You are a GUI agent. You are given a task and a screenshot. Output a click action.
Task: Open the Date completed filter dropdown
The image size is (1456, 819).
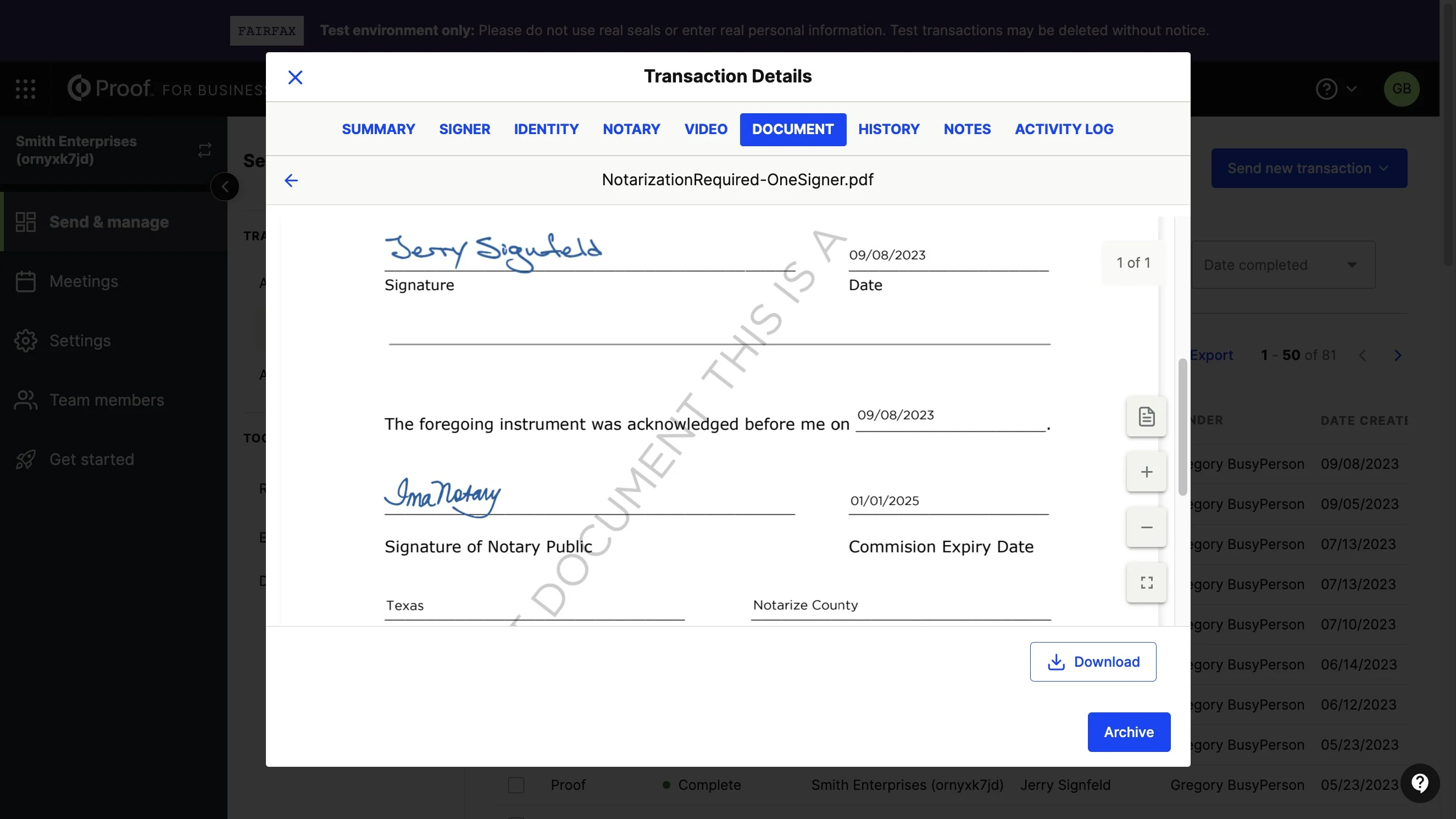(1283, 265)
